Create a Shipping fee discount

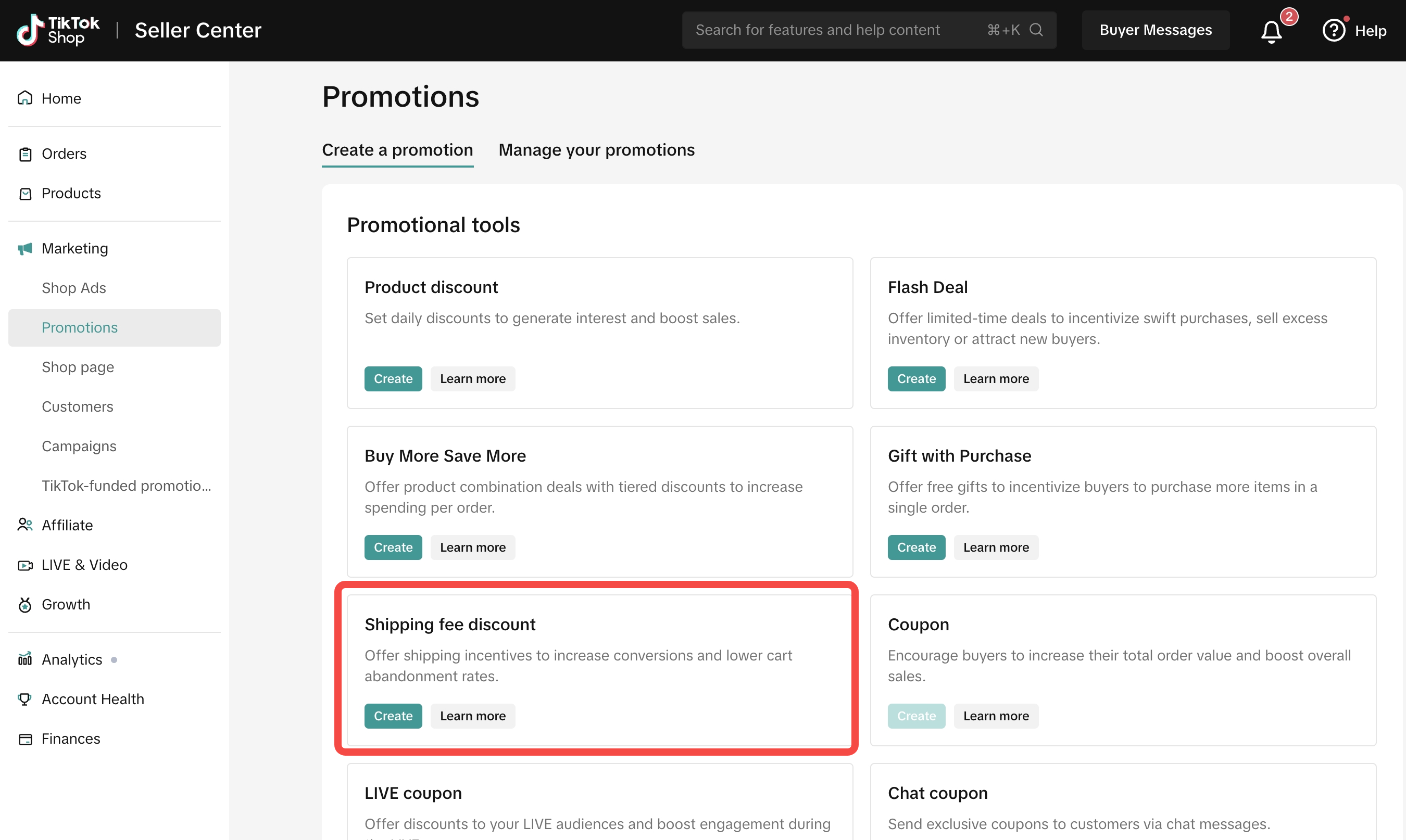393,716
